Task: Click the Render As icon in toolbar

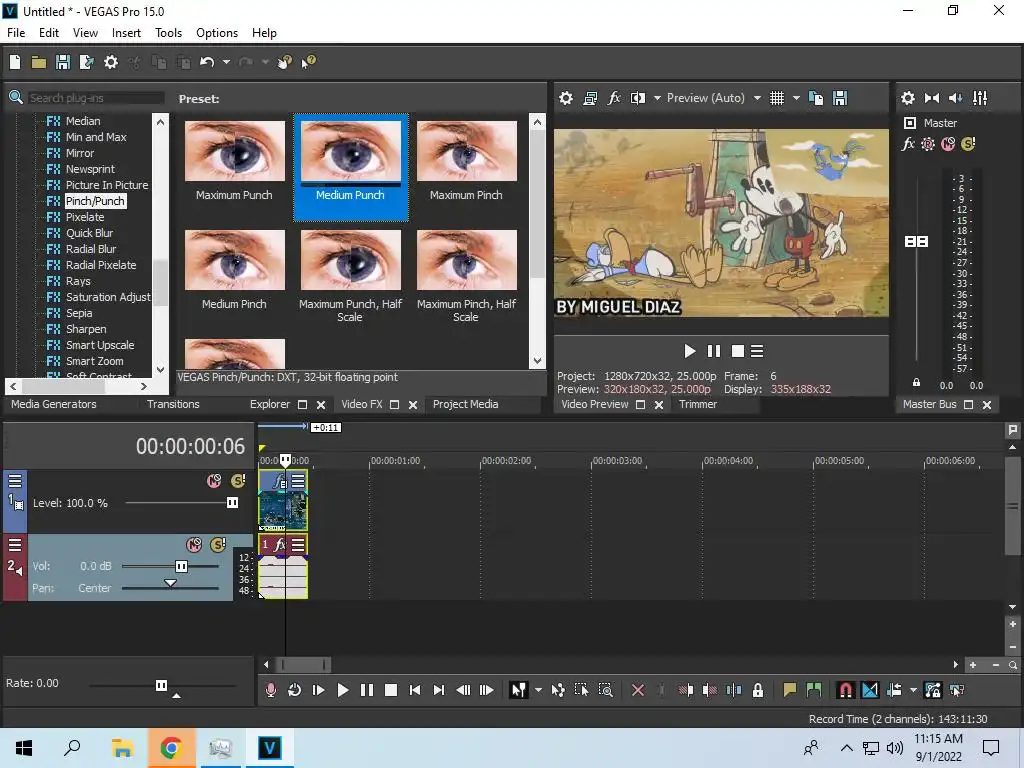Action: click(x=86, y=62)
